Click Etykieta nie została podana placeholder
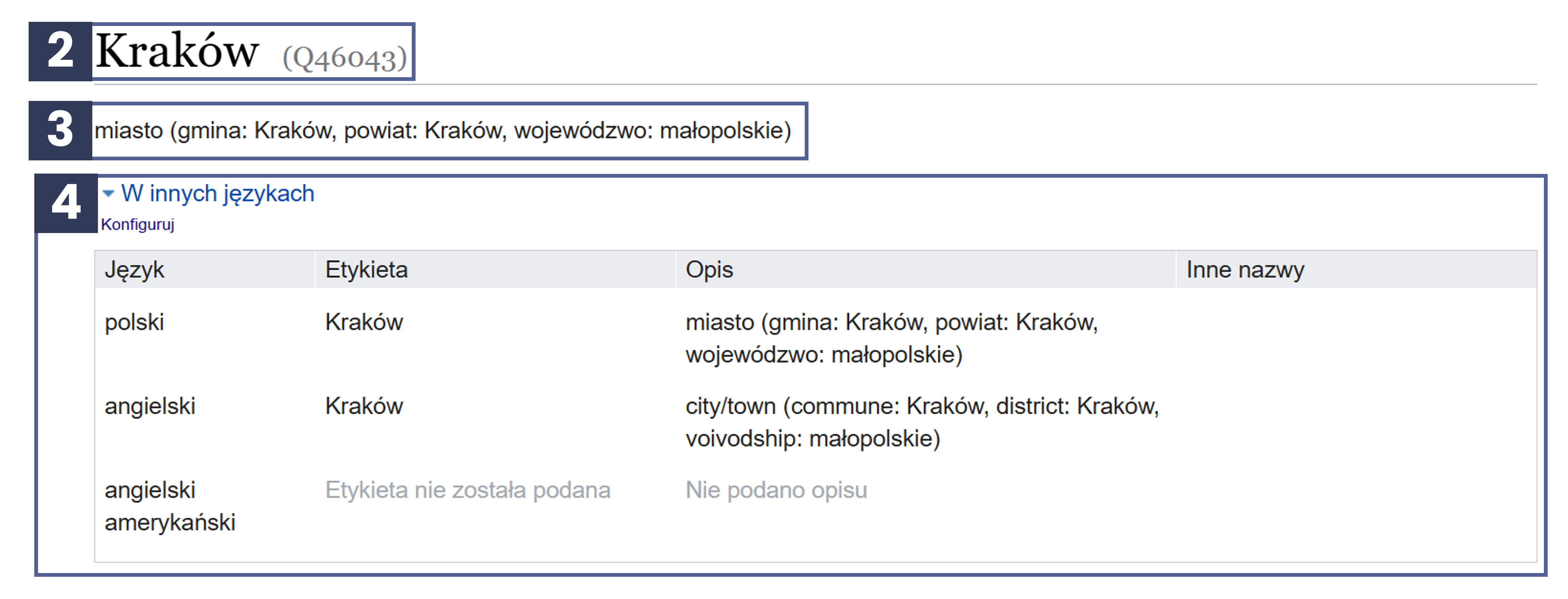This screenshot has width=1568, height=599. tap(468, 490)
